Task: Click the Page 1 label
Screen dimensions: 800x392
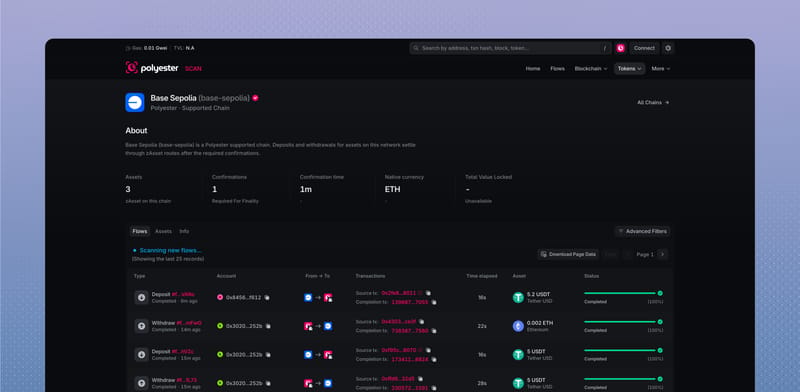Action: [645, 254]
